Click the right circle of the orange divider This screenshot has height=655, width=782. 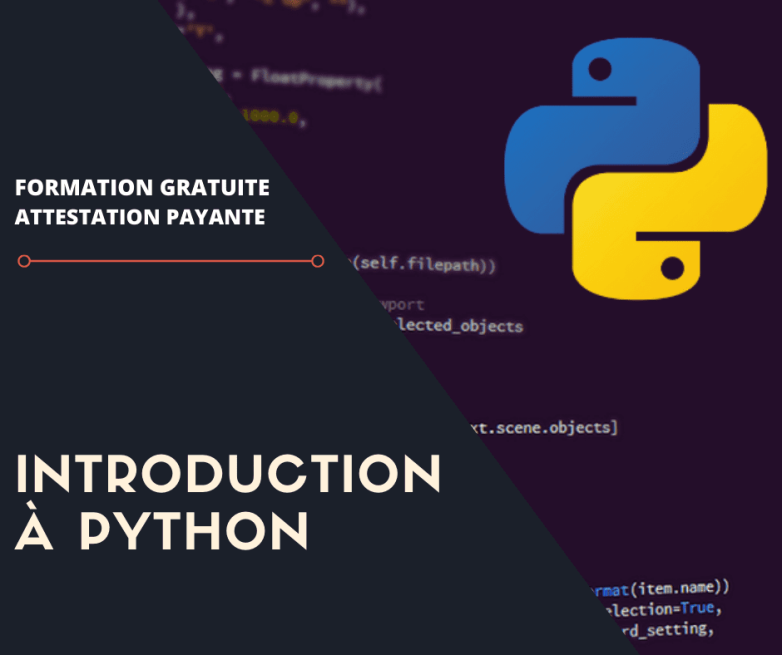[318, 261]
